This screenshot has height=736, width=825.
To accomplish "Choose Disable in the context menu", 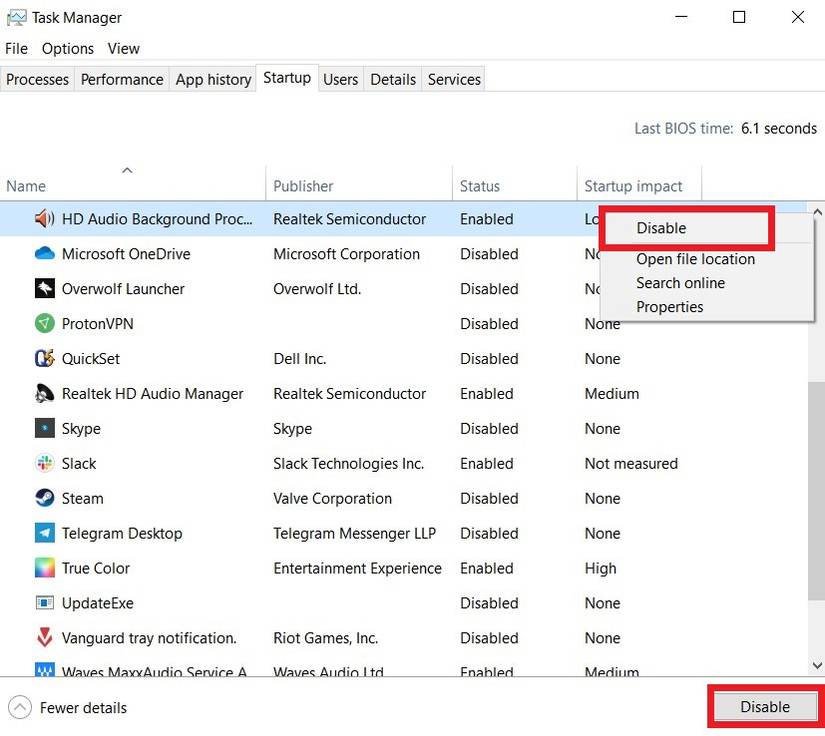I will pos(662,228).
